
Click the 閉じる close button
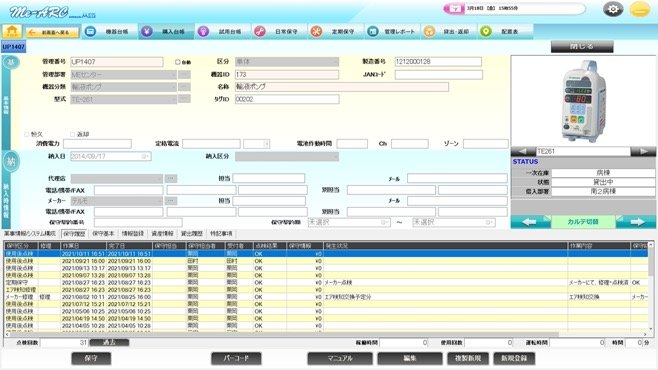[582, 46]
